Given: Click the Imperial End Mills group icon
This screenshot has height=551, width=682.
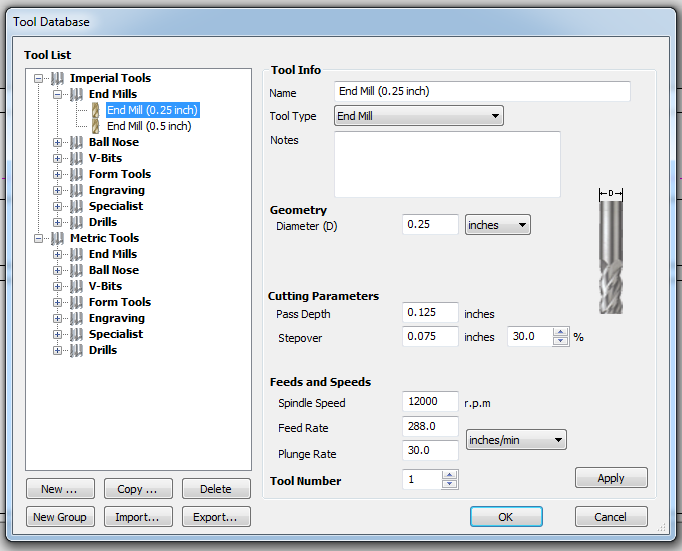Looking at the screenshot, I should point(77,94).
